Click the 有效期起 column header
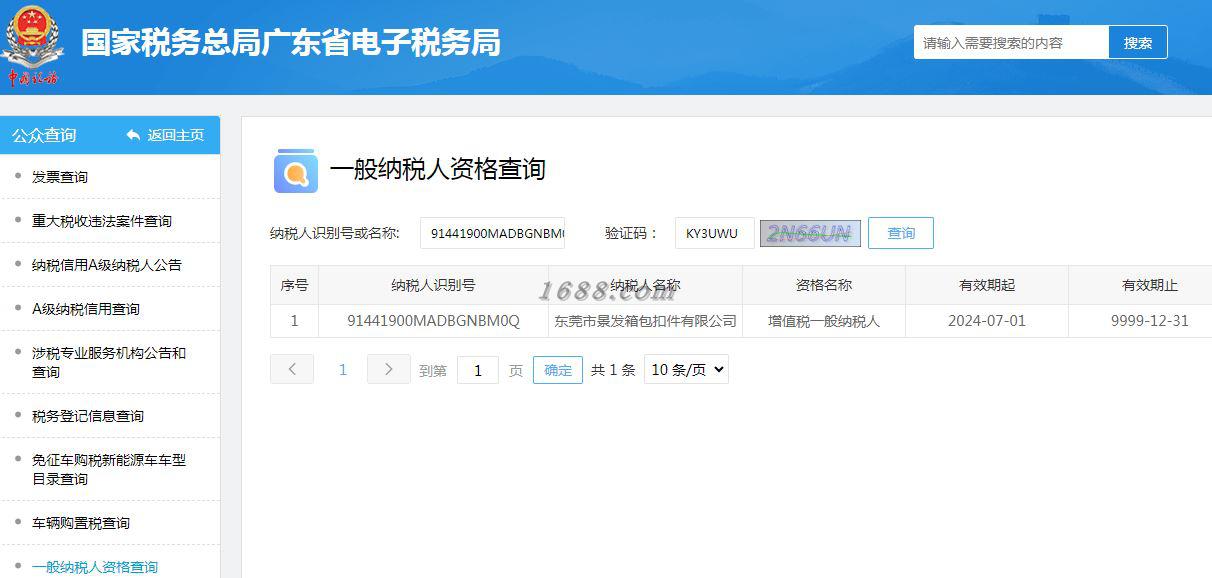Viewport: 1212px width, 578px height. point(987,285)
